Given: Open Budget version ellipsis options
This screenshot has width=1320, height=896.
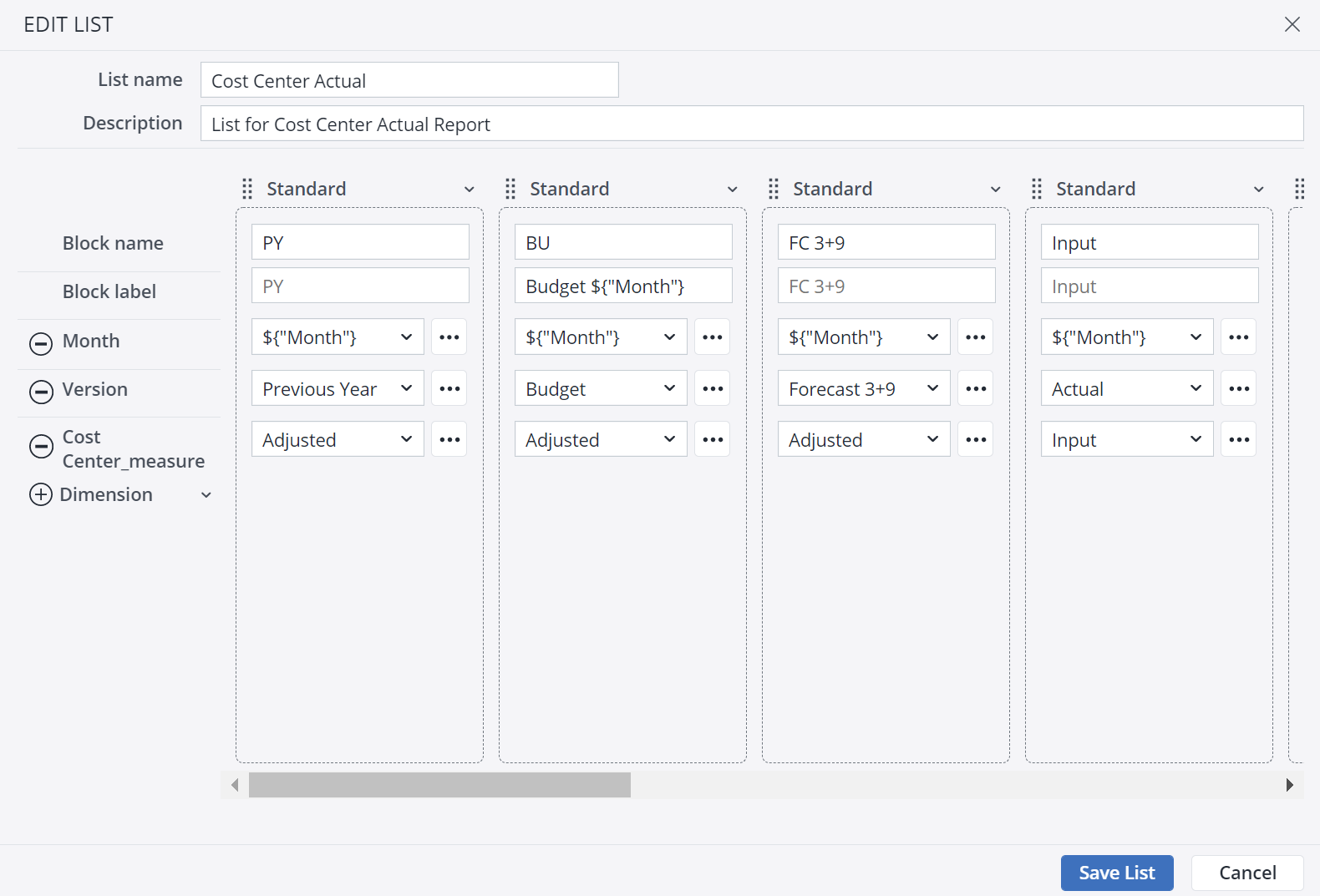Looking at the screenshot, I should click(713, 388).
